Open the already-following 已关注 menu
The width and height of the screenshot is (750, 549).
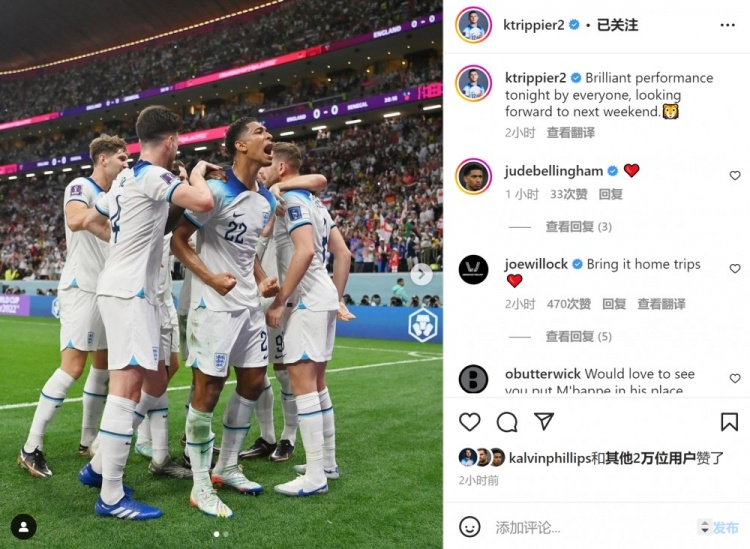[617, 25]
